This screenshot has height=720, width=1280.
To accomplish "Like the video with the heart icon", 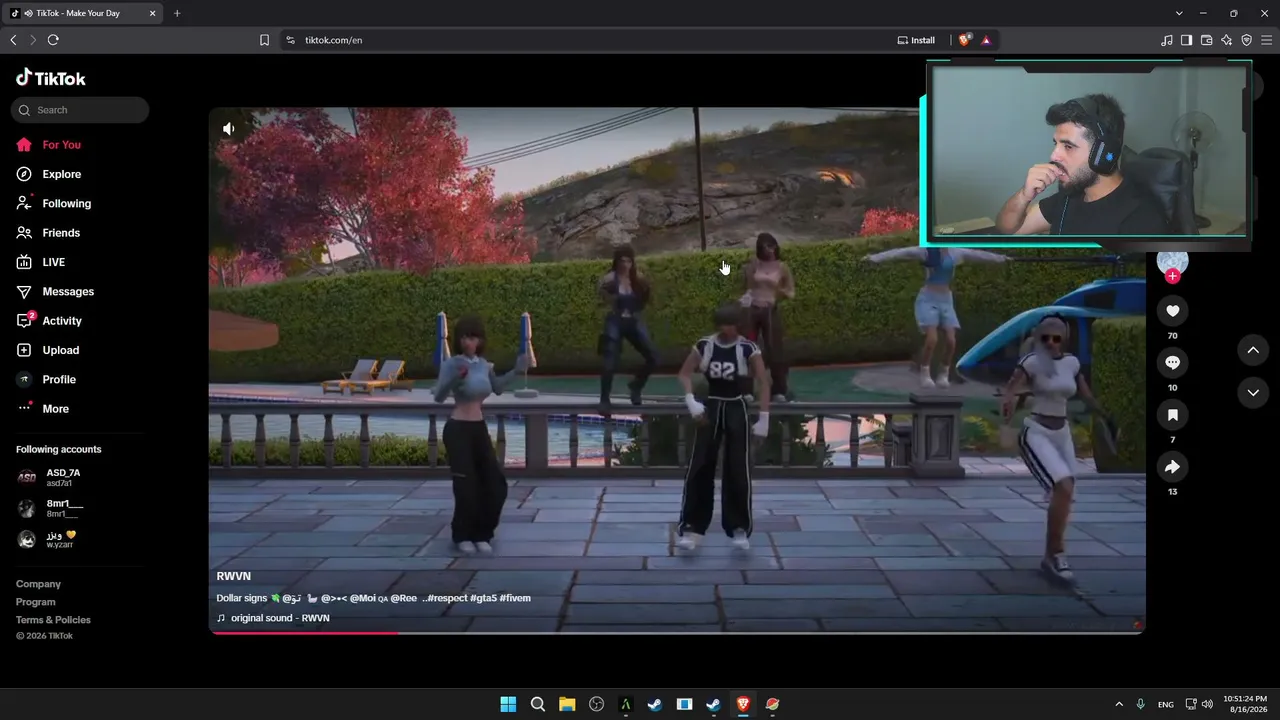I will coord(1173,311).
